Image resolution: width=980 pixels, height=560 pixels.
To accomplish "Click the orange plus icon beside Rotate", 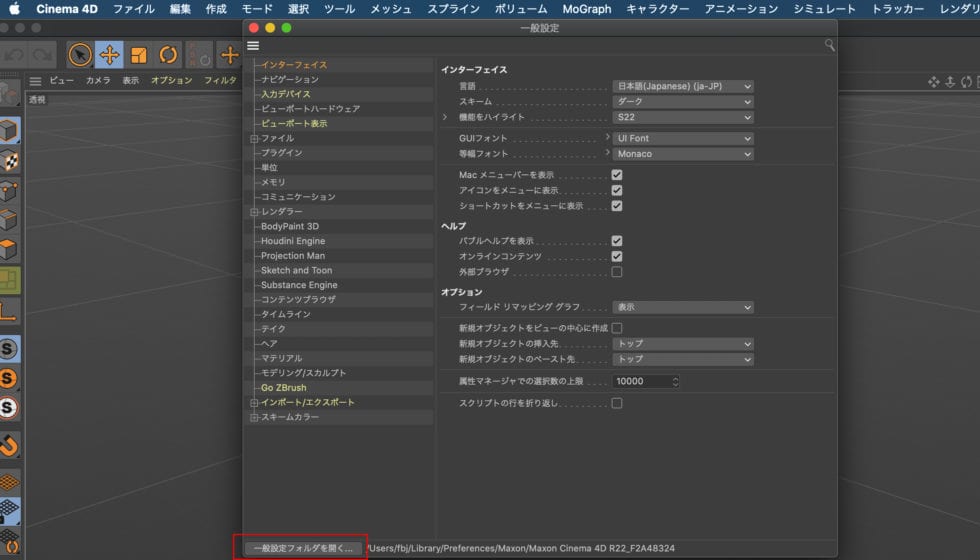I will pos(230,55).
